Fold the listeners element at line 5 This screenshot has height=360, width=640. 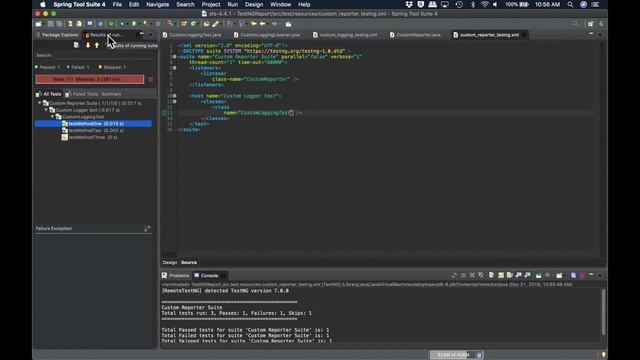point(174,68)
